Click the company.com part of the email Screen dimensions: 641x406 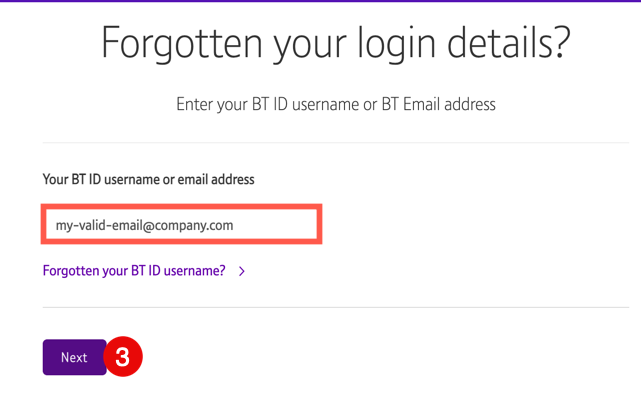pyautogui.click(x=194, y=226)
